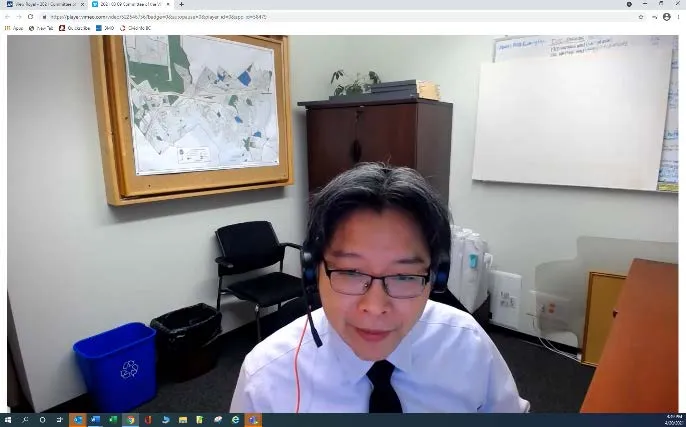Viewport: 686px width, 427px height.
Task: Open Task View on the taskbar
Action: pos(60,420)
